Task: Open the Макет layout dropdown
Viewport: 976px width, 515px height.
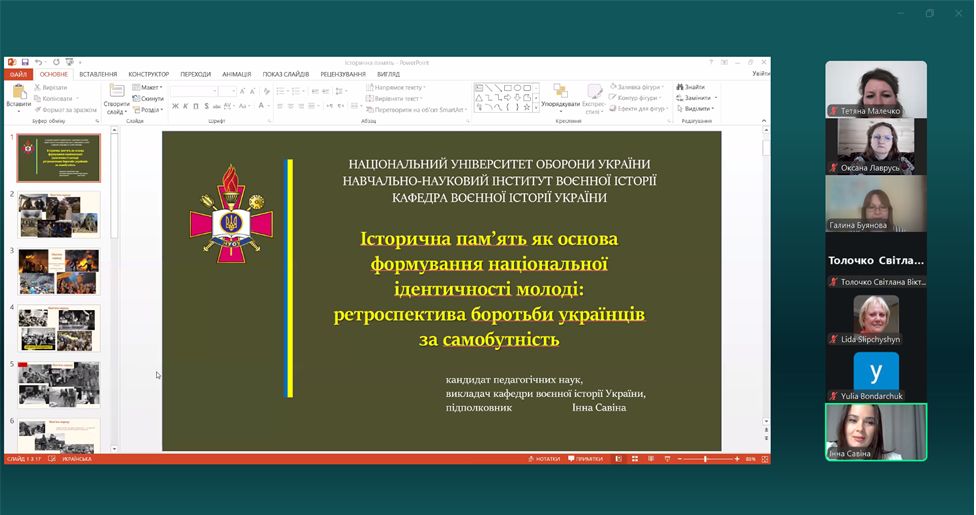Action: [151, 88]
